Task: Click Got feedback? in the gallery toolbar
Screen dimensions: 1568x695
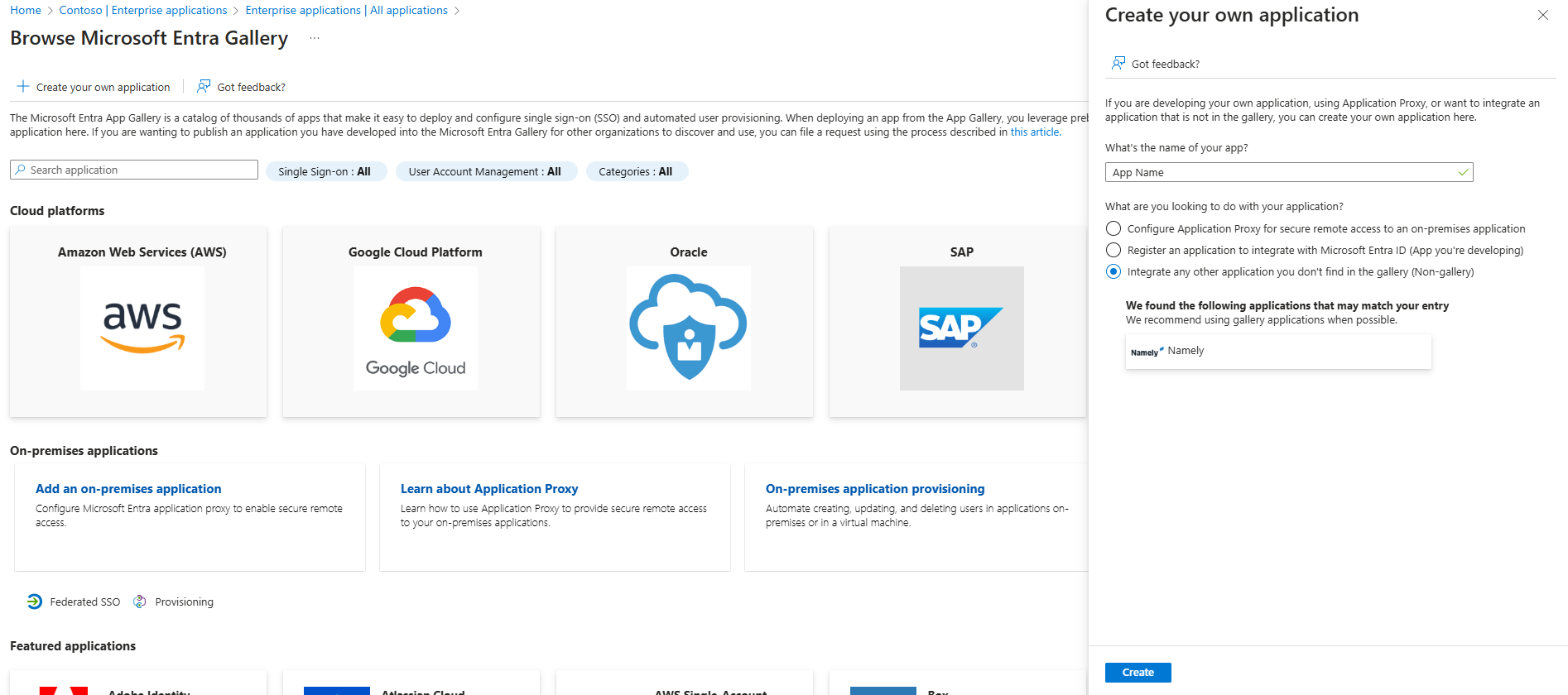Action: (x=241, y=87)
